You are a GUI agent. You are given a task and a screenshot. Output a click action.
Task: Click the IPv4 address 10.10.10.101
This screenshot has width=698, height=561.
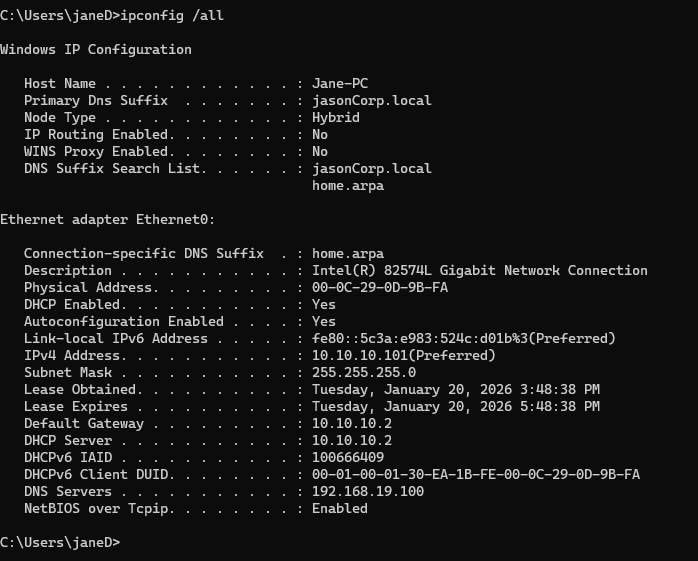tap(404, 355)
